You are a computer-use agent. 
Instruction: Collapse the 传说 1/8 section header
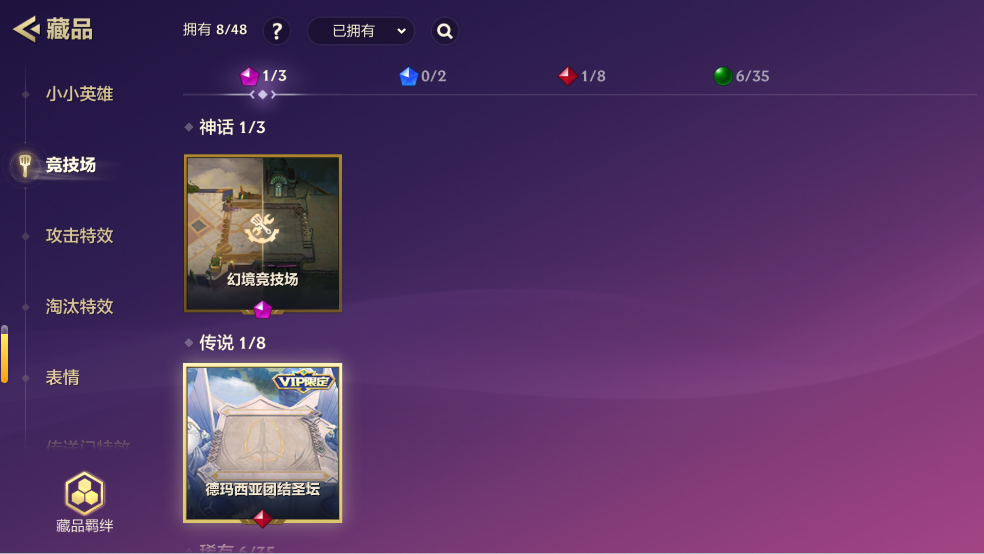(225, 343)
